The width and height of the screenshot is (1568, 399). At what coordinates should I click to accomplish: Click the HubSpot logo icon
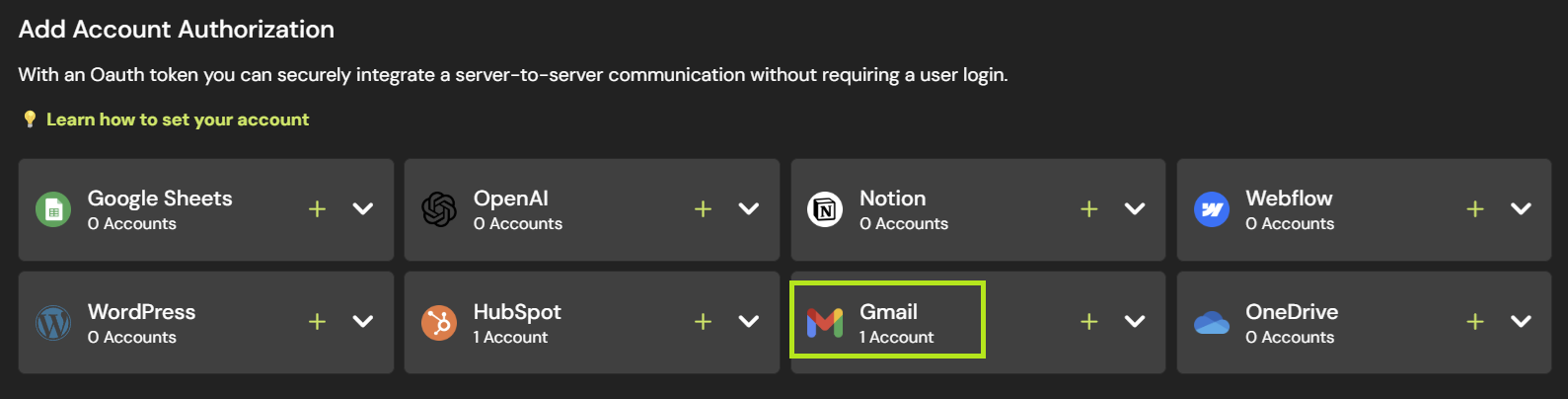point(439,323)
